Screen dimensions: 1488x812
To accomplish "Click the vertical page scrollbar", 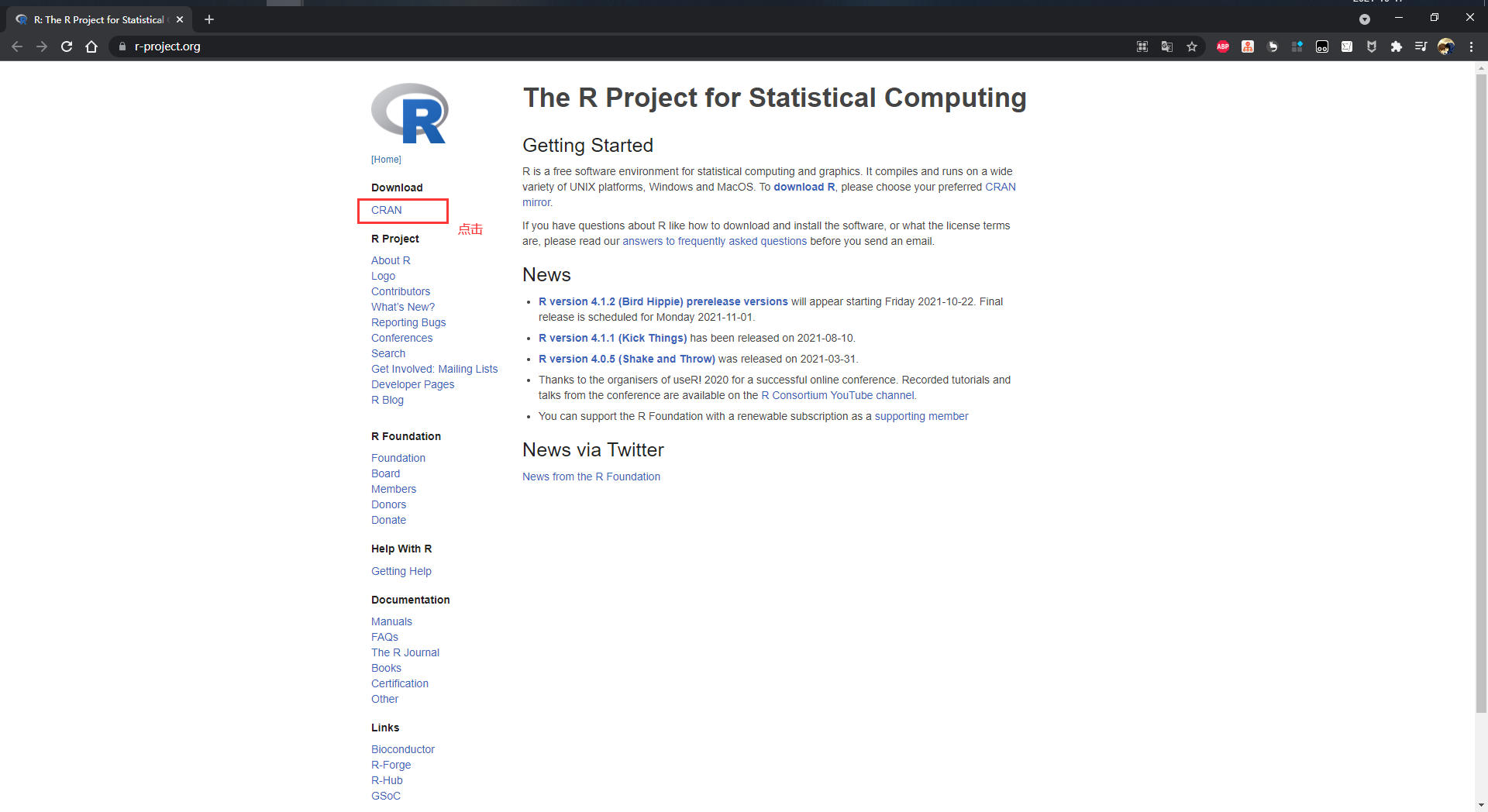I will click(1481, 387).
